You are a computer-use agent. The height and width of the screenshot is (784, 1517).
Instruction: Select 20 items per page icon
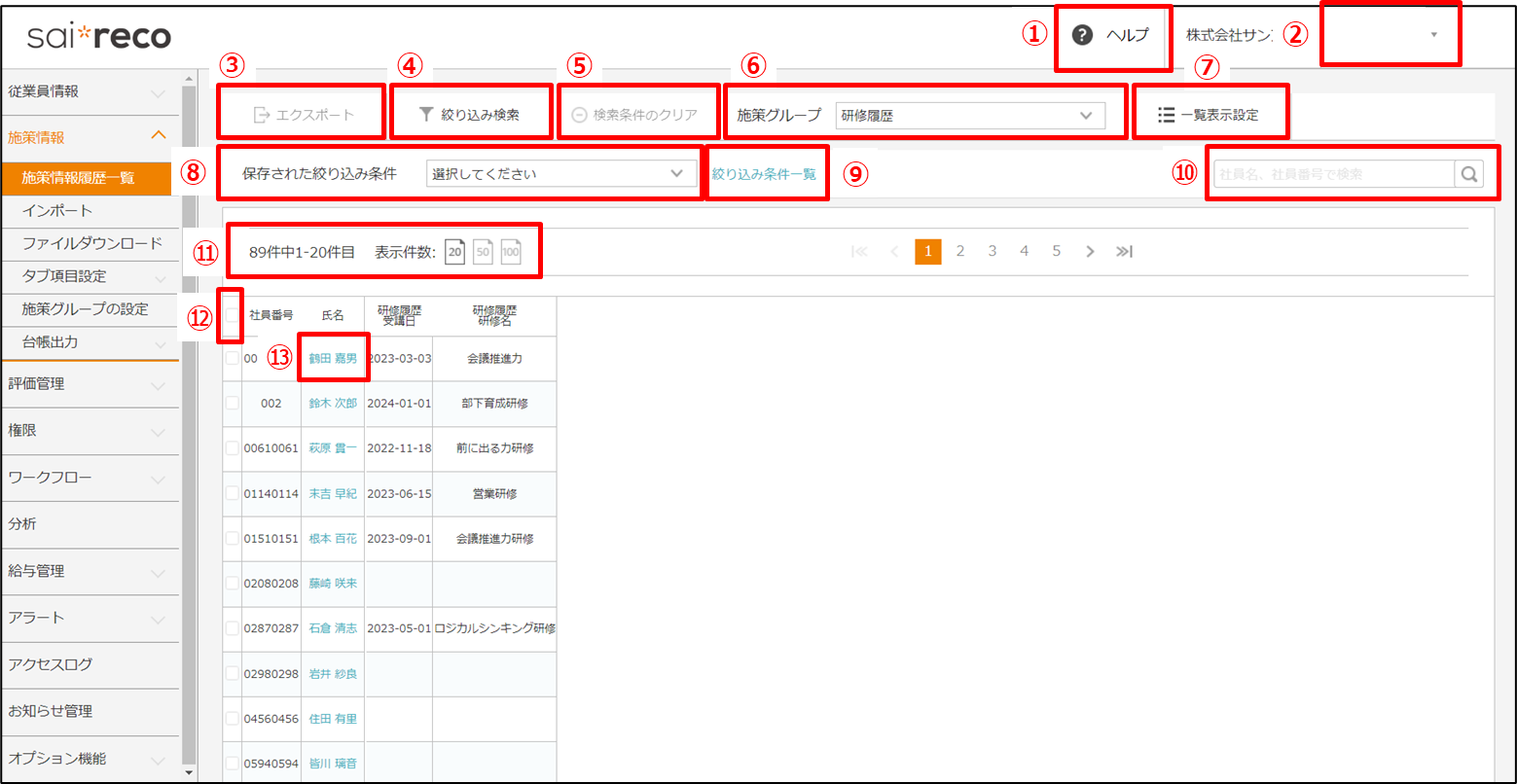(x=454, y=252)
